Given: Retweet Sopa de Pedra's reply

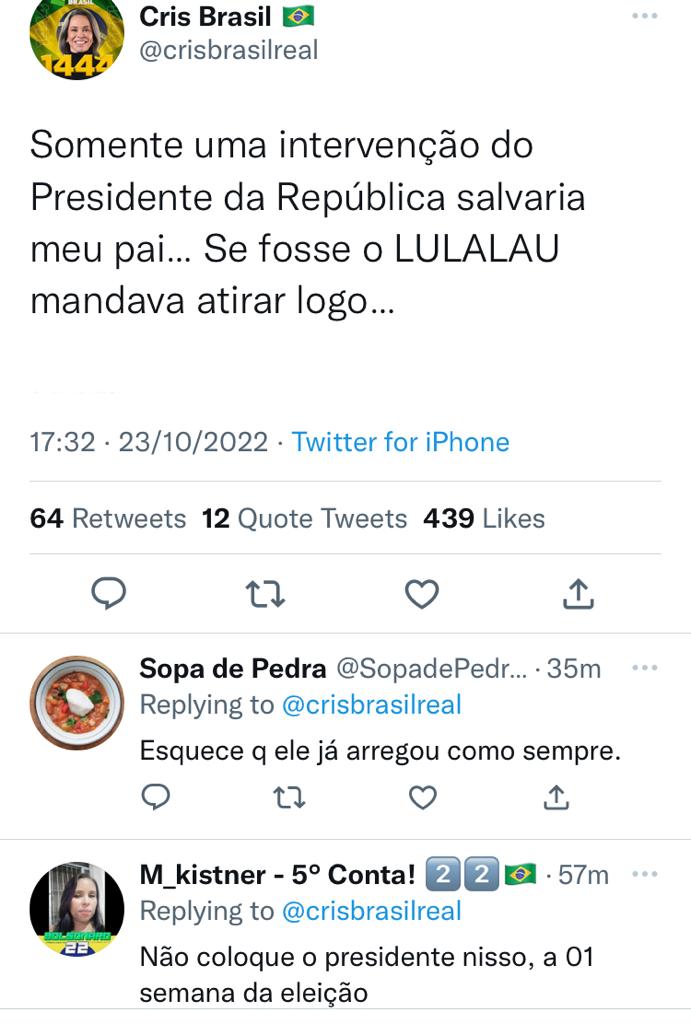Looking at the screenshot, I should point(289,797).
